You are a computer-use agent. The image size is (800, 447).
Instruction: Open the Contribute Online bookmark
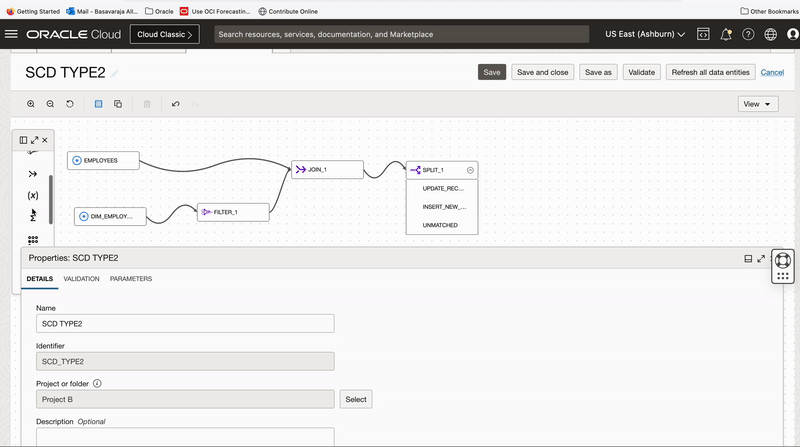tap(288, 11)
